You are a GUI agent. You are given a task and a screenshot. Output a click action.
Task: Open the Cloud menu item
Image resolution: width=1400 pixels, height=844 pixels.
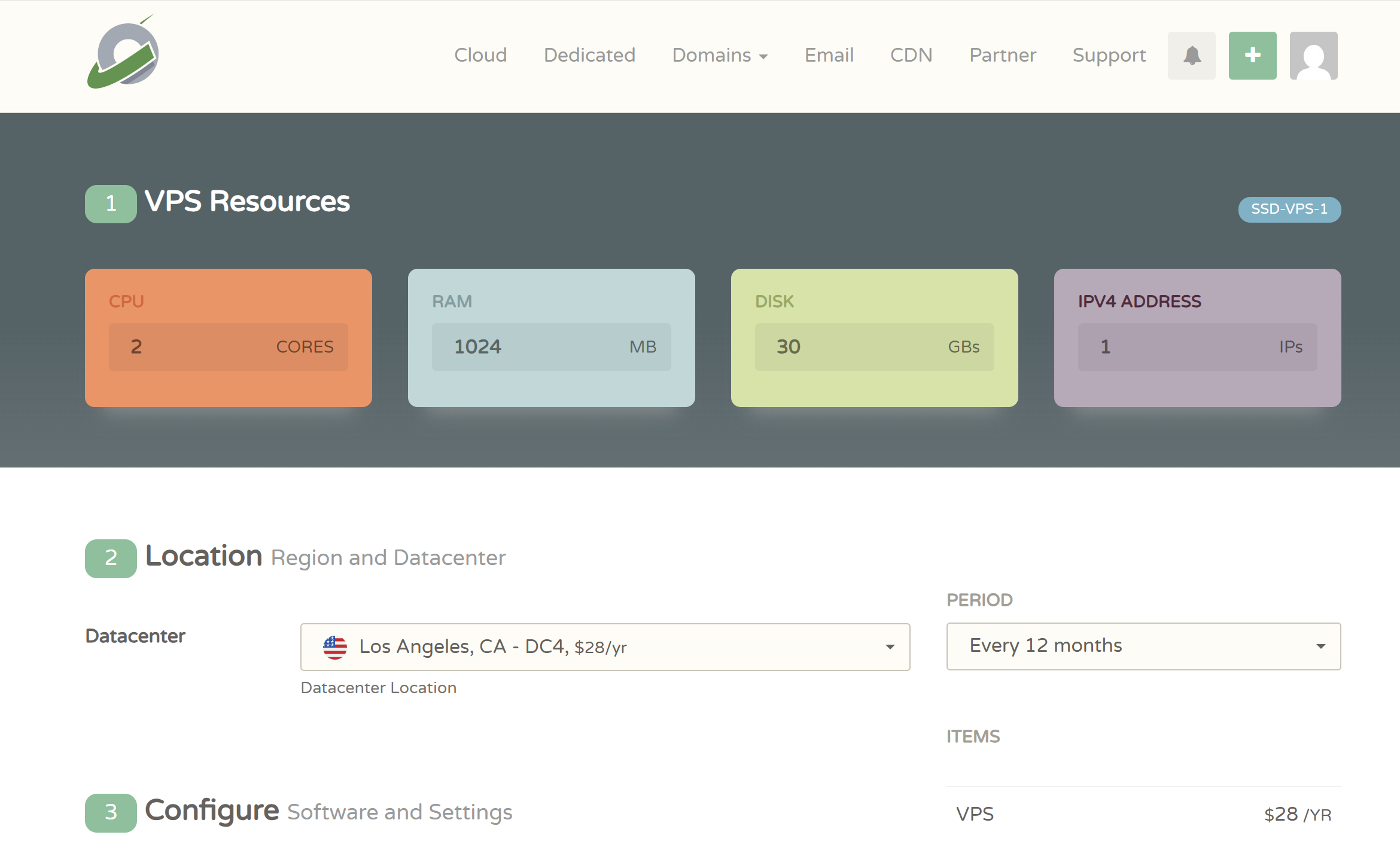(480, 55)
